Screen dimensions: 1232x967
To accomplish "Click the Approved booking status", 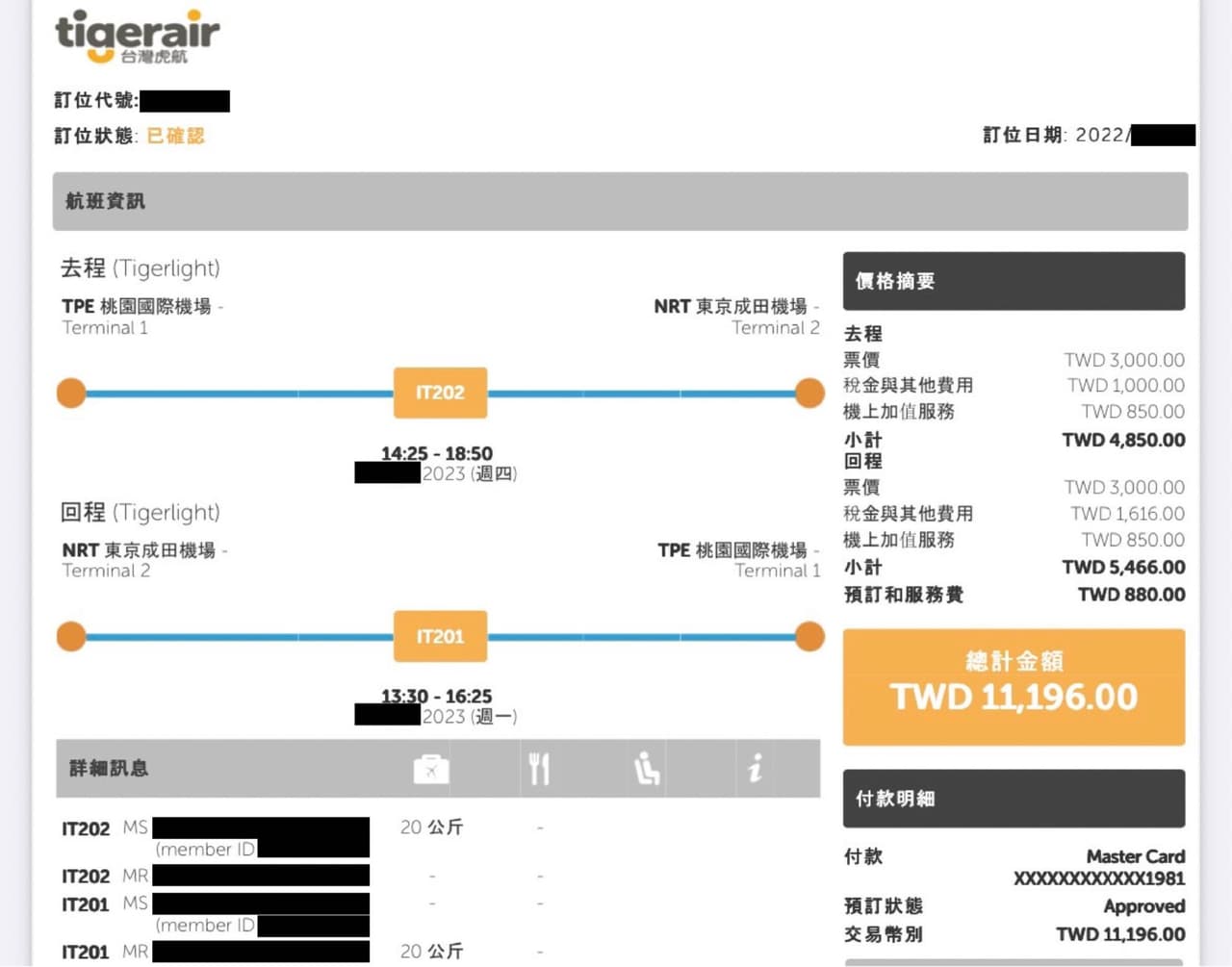I will (1144, 906).
